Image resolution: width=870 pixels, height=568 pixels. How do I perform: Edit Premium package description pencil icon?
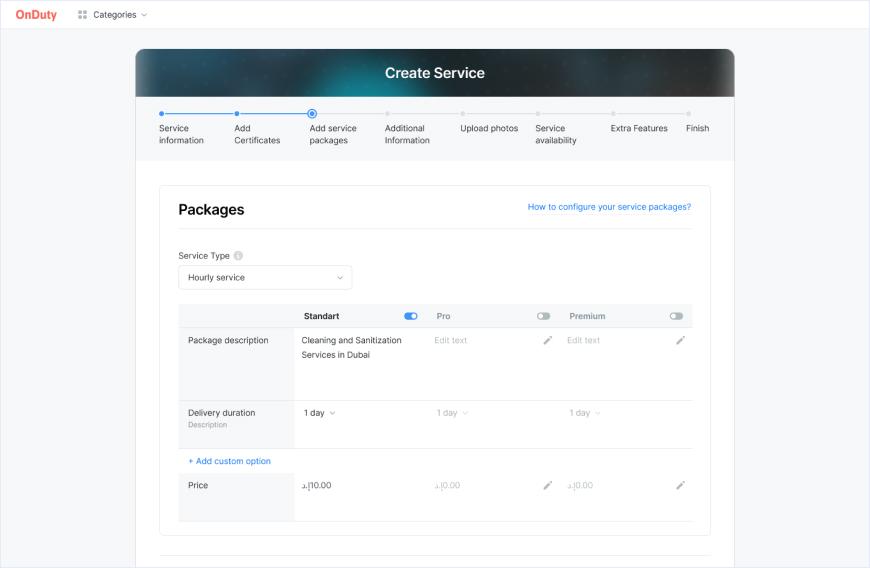click(x=680, y=340)
